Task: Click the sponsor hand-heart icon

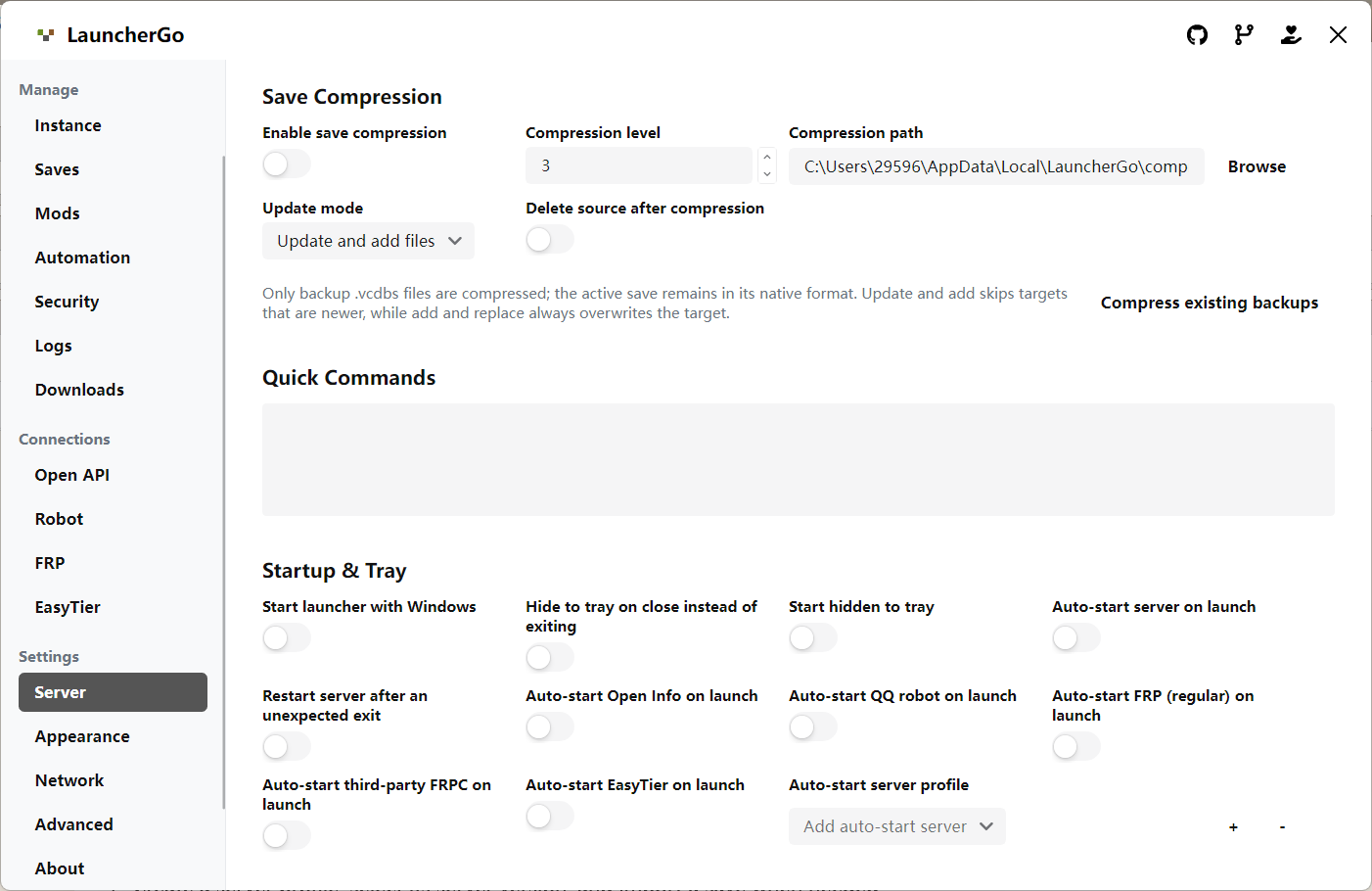Action: coord(1291,35)
